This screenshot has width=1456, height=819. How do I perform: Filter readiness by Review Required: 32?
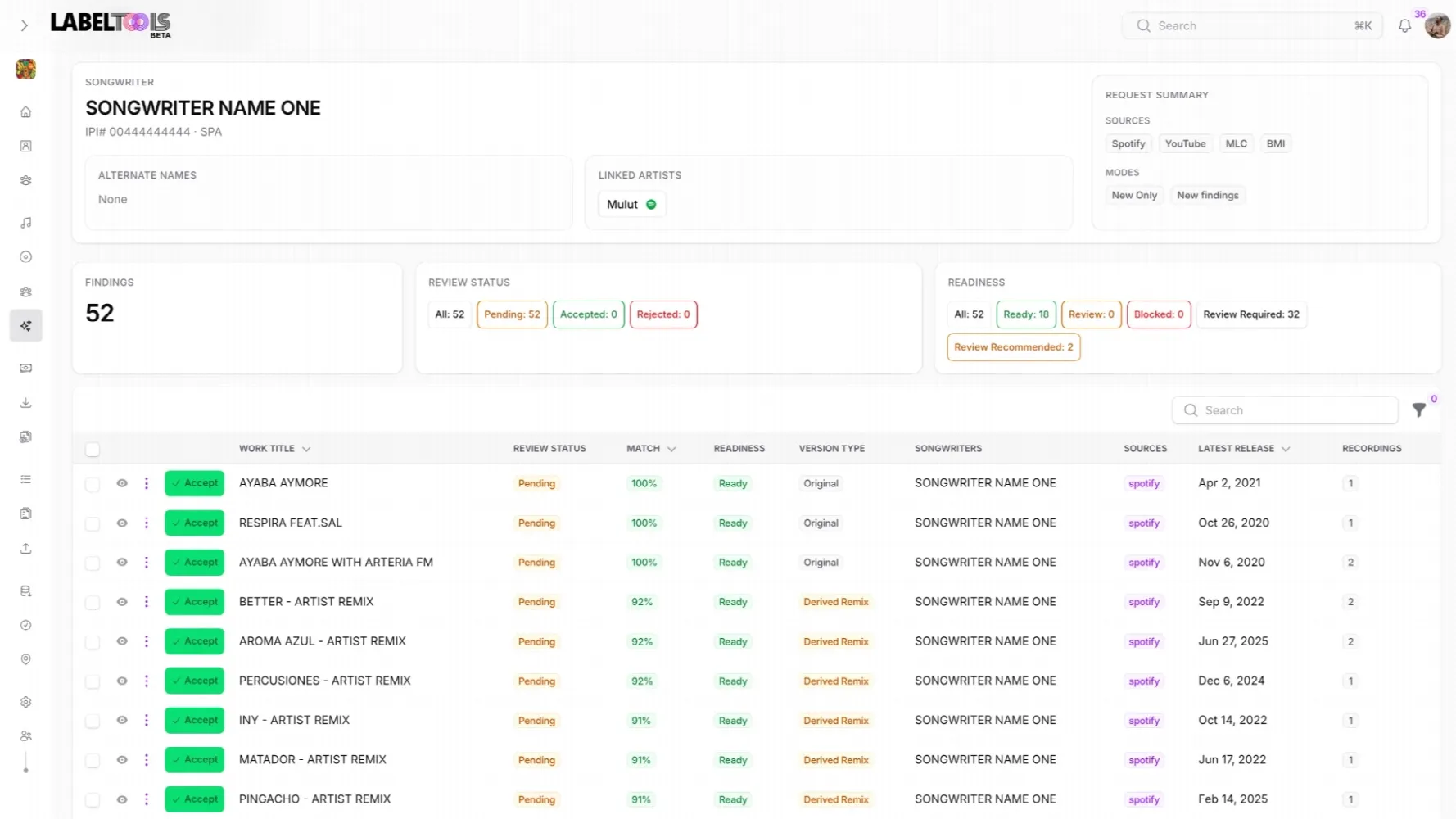pos(1251,314)
